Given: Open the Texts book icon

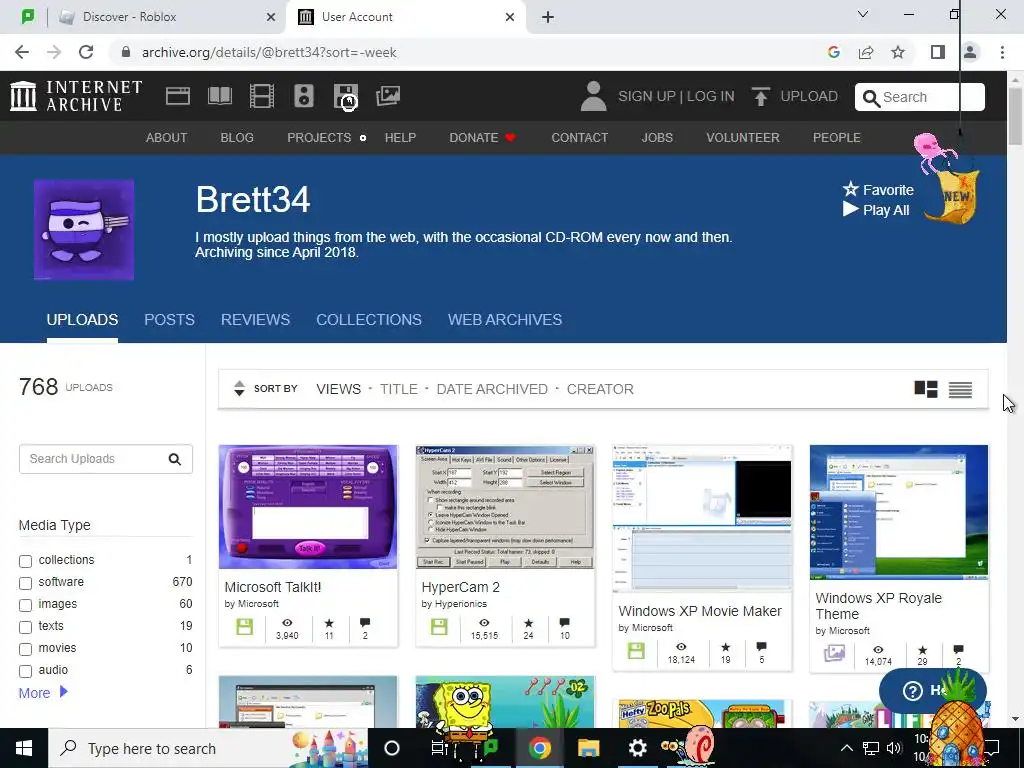Looking at the screenshot, I should [x=220, y=96].
